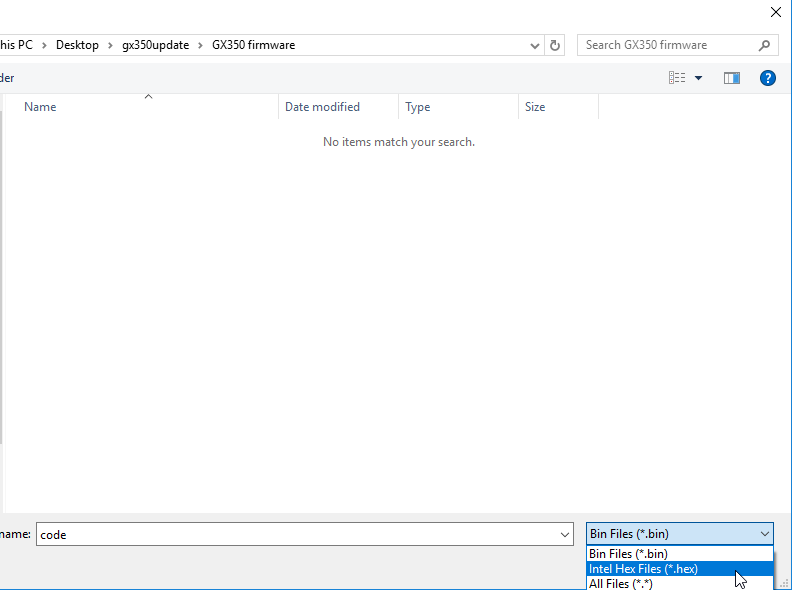Sort by the Date modified column header
Screen dimensions: 792x590
click(x=322, y=107)
